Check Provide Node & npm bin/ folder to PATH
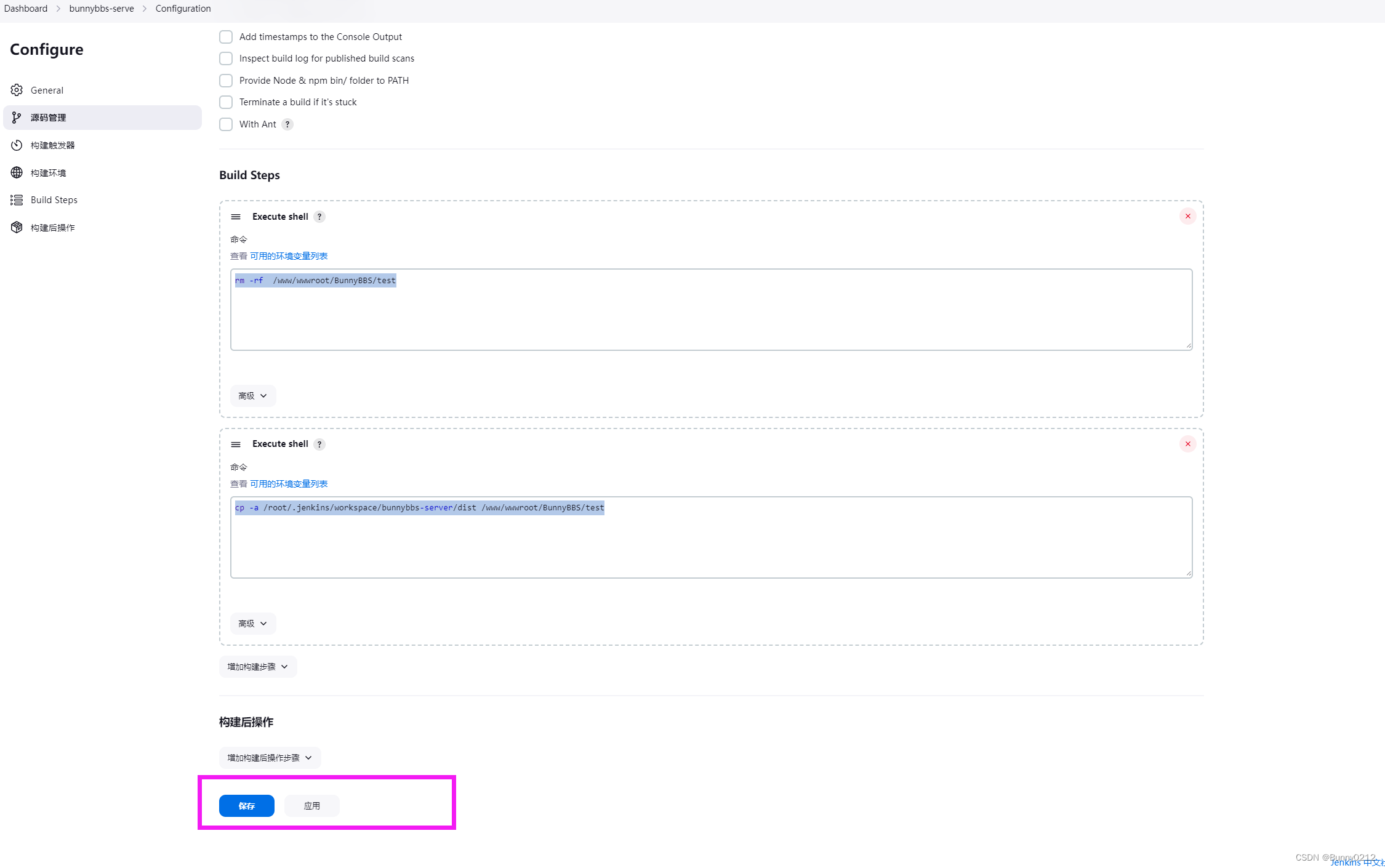Viewport: 1385px width, 868px height. click(x=226, y=81)
